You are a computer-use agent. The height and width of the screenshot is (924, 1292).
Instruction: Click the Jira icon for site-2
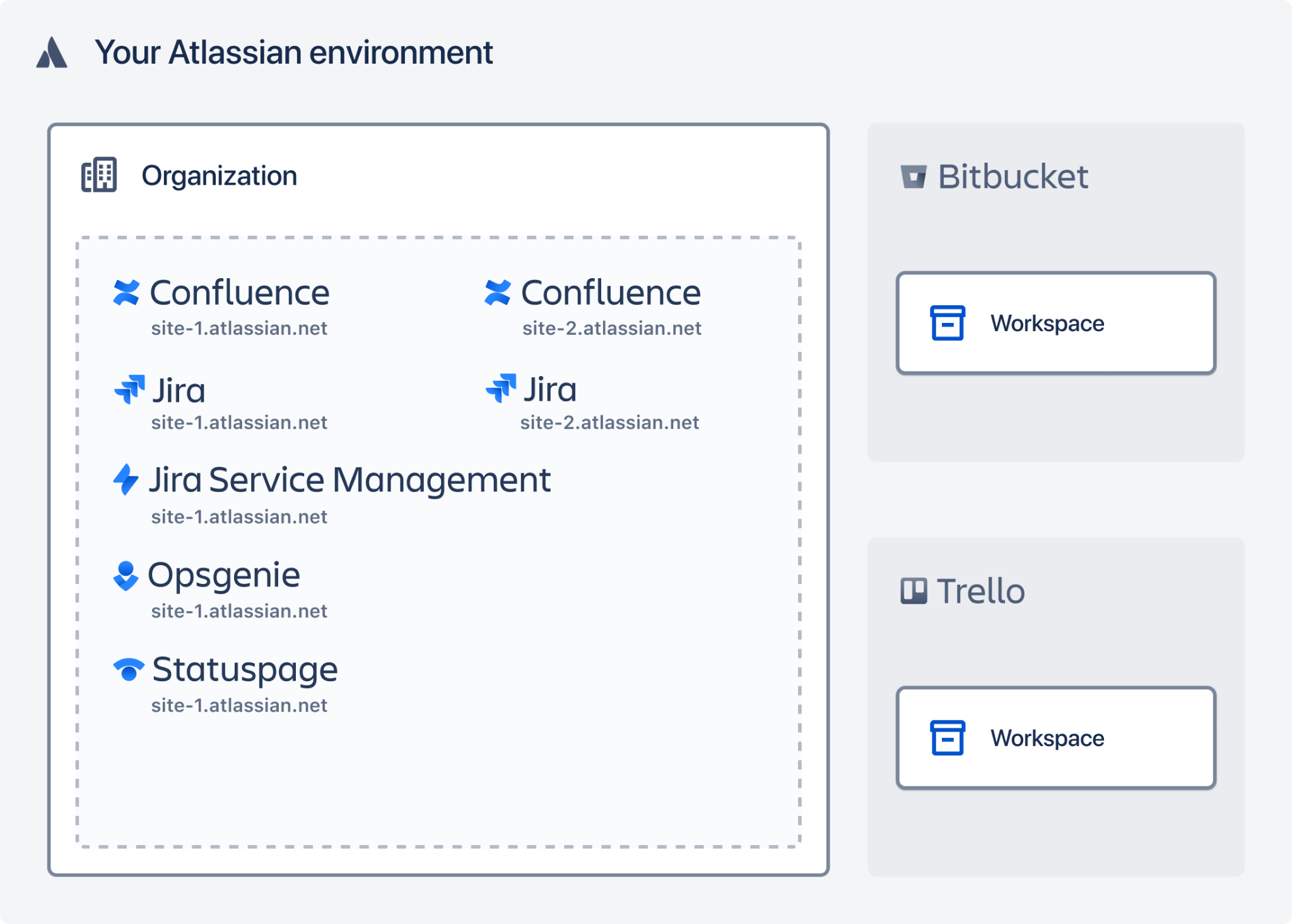click(x=501, y=388)
